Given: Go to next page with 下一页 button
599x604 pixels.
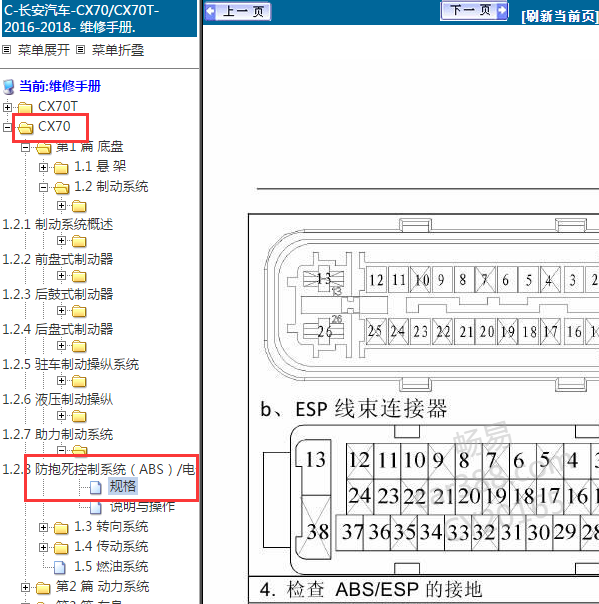Looking at the screenshot, I should 474,10.
